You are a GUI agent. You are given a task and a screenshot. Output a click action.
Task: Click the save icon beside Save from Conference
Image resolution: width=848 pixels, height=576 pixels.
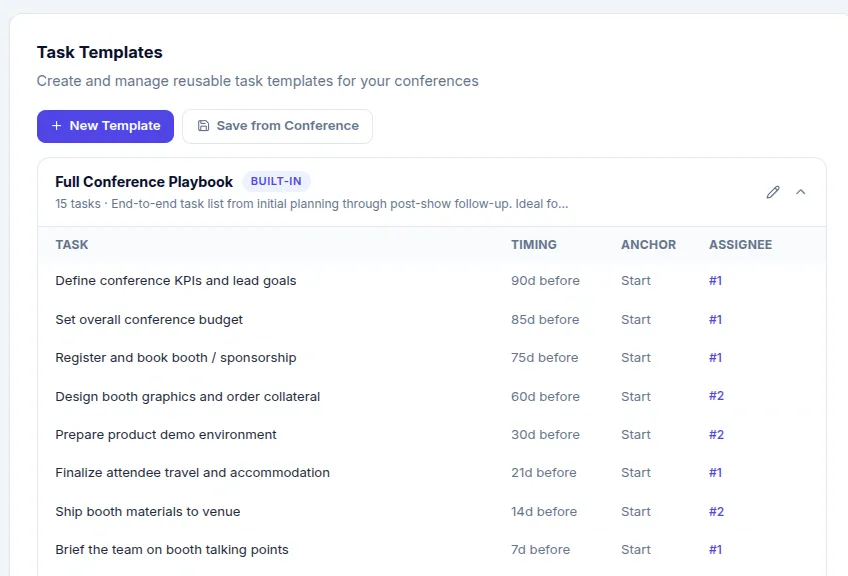(x=202, y=126)
